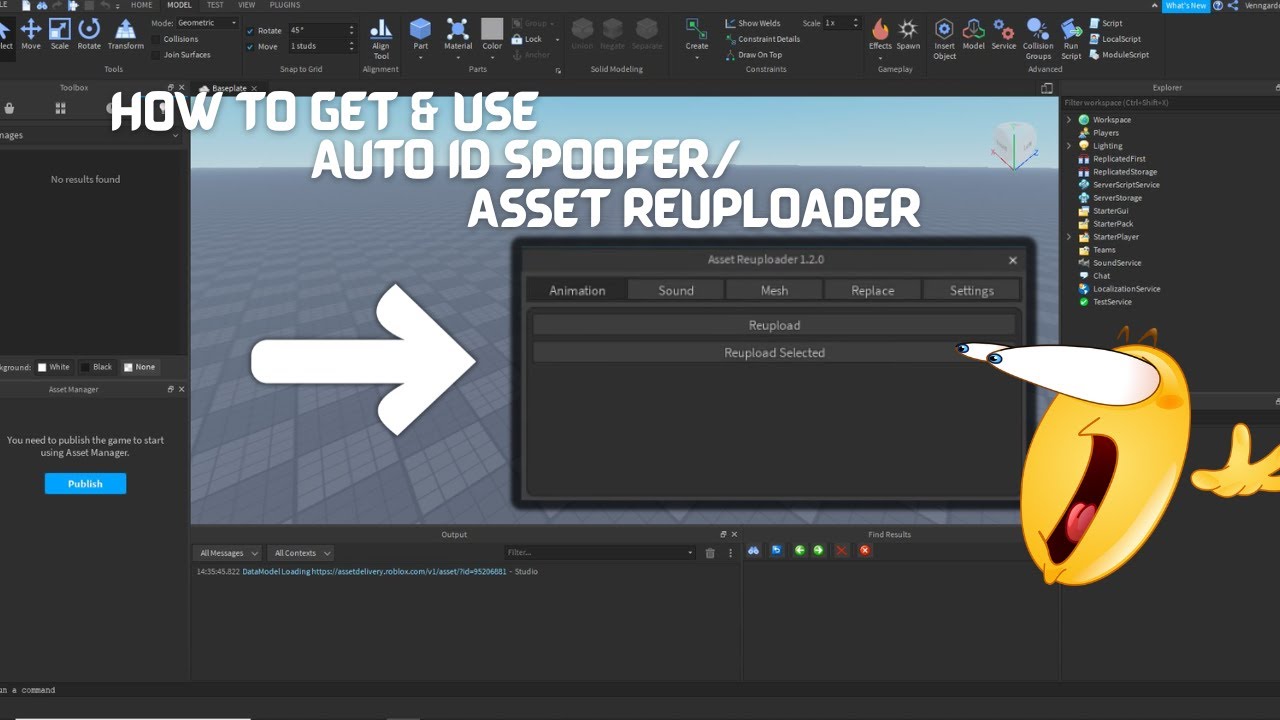1280x720 pixels.
Task: Click green right arrow in Find Results
Action: (819, 550)
